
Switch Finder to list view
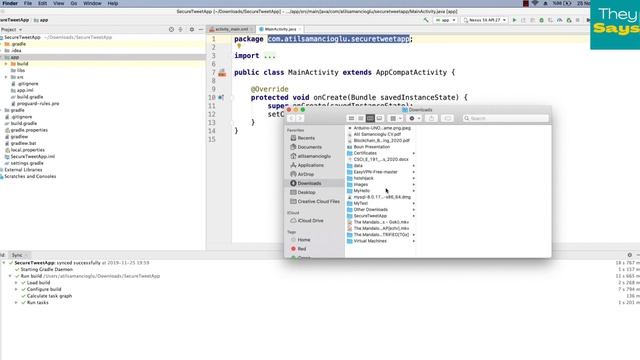[x=361, y=118]
